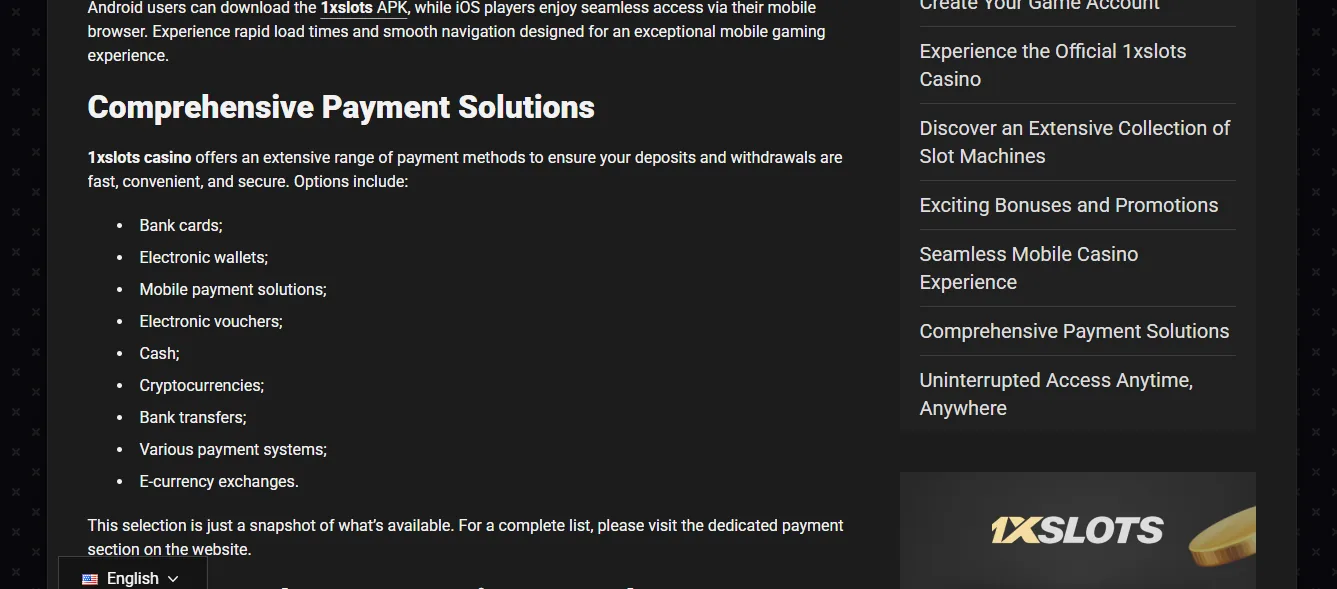Image resolution: width=1337 pixels, height=589 pixels.
Task: Expand the English language dropdown chevron
Action: coord(173,579)
